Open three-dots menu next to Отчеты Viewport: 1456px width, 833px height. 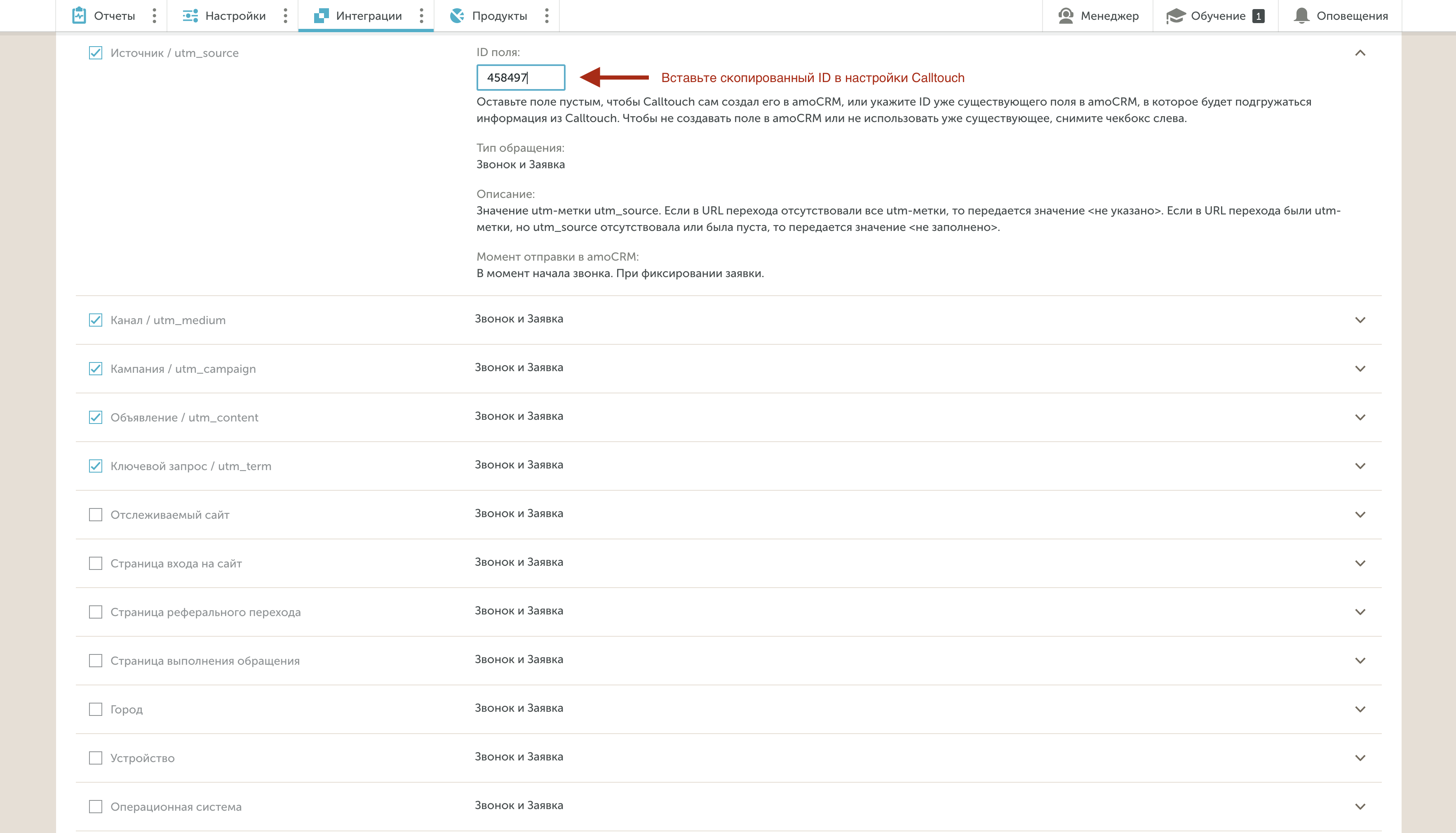click(x=154, y=15)
